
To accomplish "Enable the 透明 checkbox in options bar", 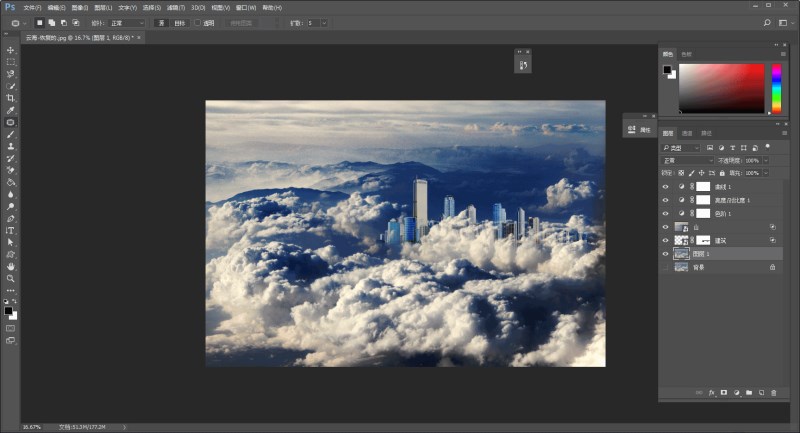I will coord(199,22).
